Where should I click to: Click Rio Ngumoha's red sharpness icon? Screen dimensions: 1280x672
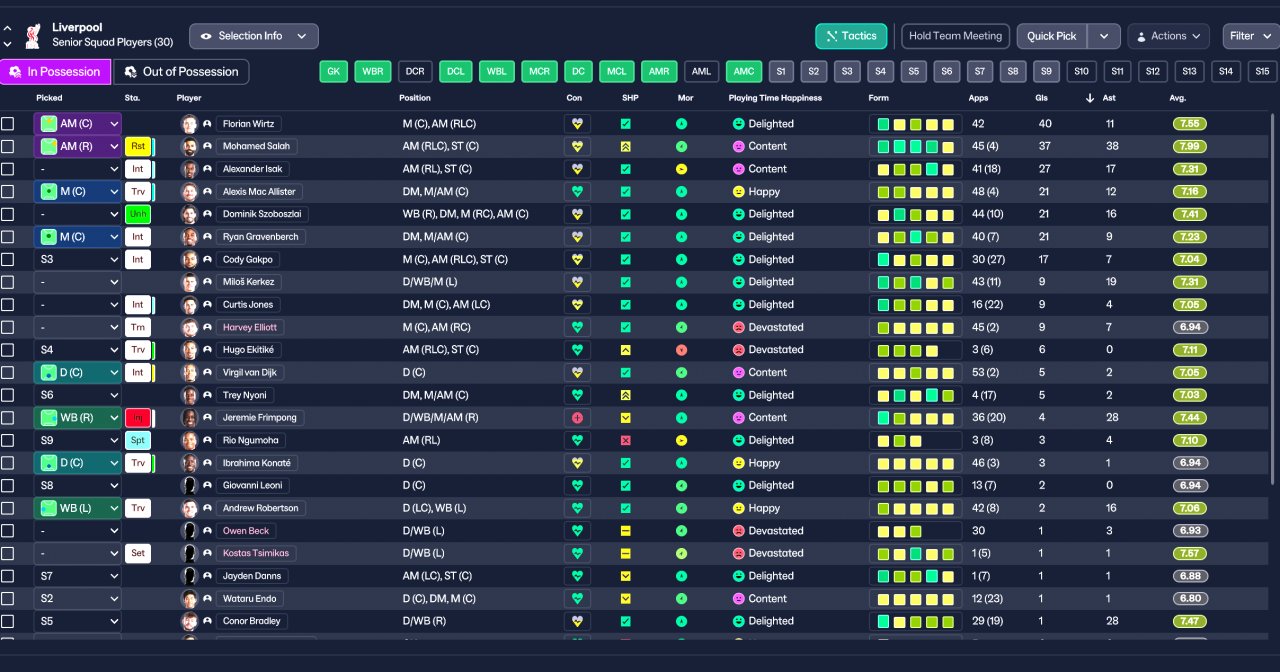click(x=626, y=440)
